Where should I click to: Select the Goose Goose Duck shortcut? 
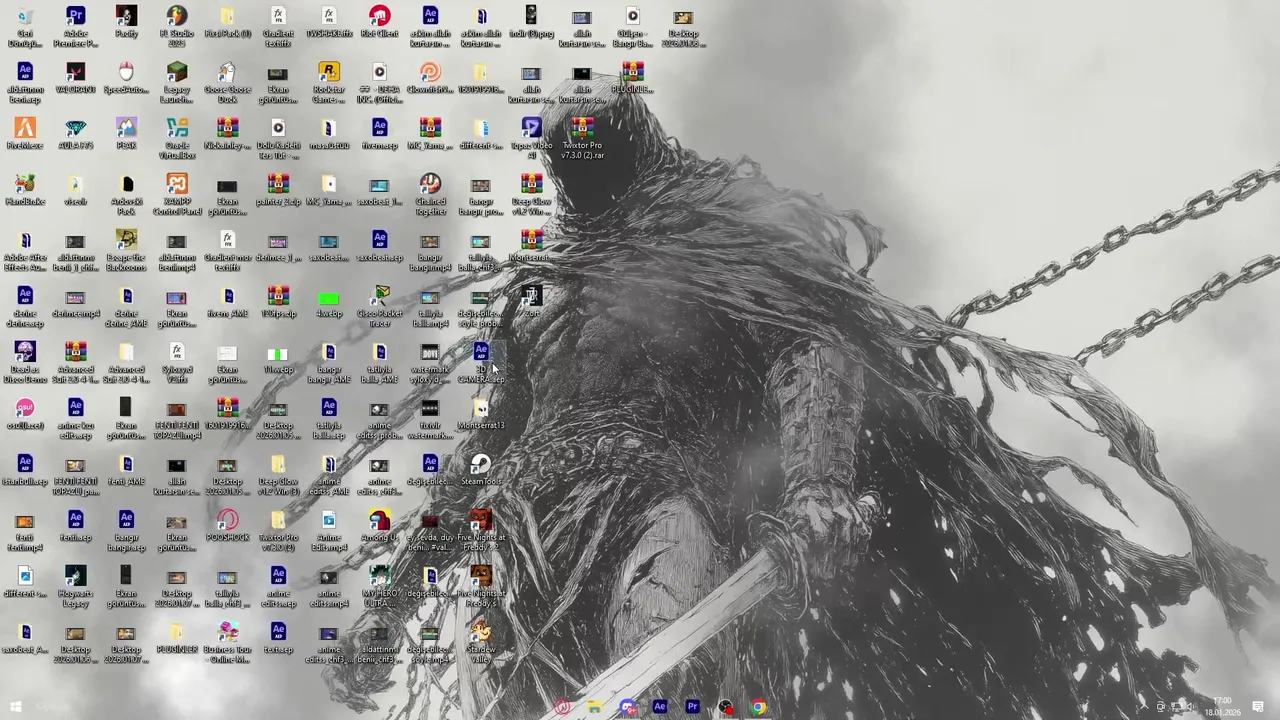click(227, 83)
